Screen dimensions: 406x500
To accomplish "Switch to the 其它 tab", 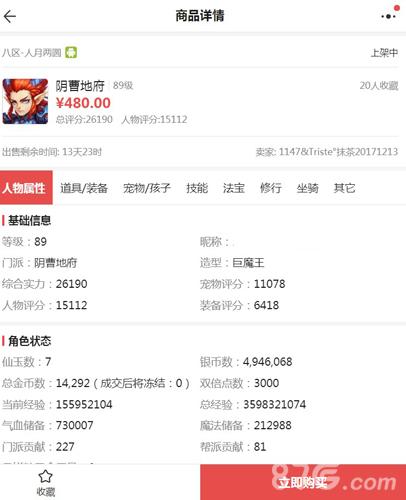I will 344,188.
